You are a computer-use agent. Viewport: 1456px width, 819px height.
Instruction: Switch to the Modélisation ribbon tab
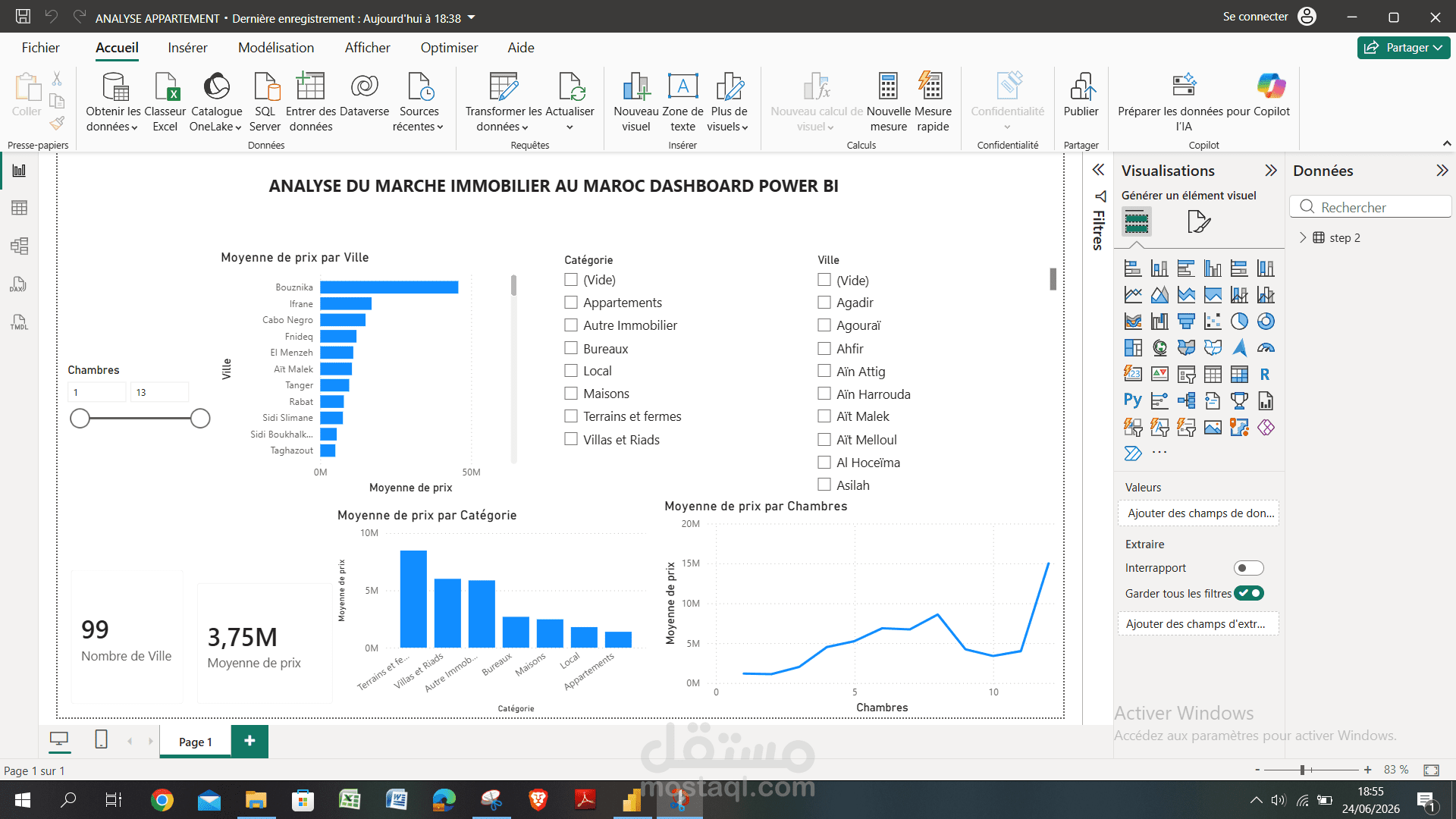click(x=276, y=48)
